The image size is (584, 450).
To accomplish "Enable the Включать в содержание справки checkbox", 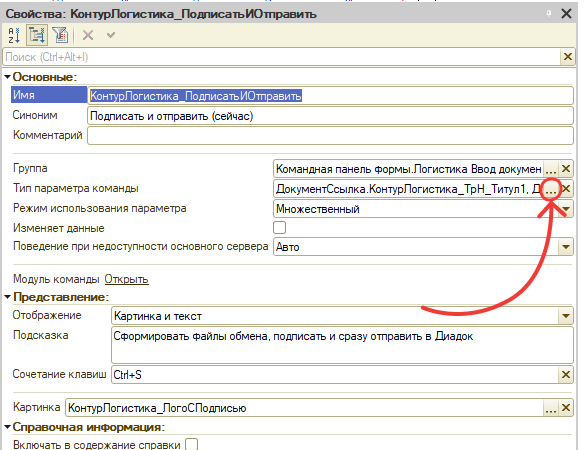I will (x=191, y=444).
